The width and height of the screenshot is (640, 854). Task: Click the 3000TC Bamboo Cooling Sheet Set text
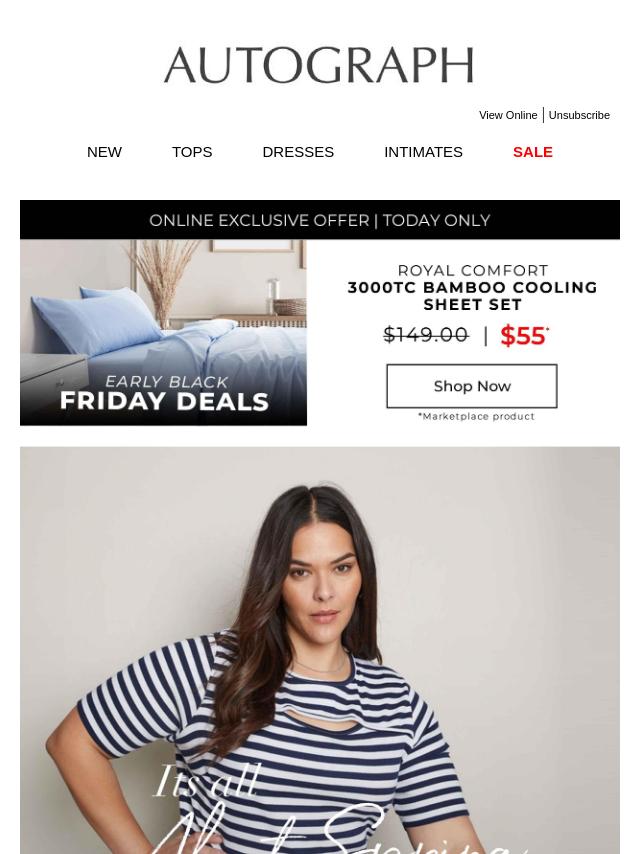[x=472, y=296]
